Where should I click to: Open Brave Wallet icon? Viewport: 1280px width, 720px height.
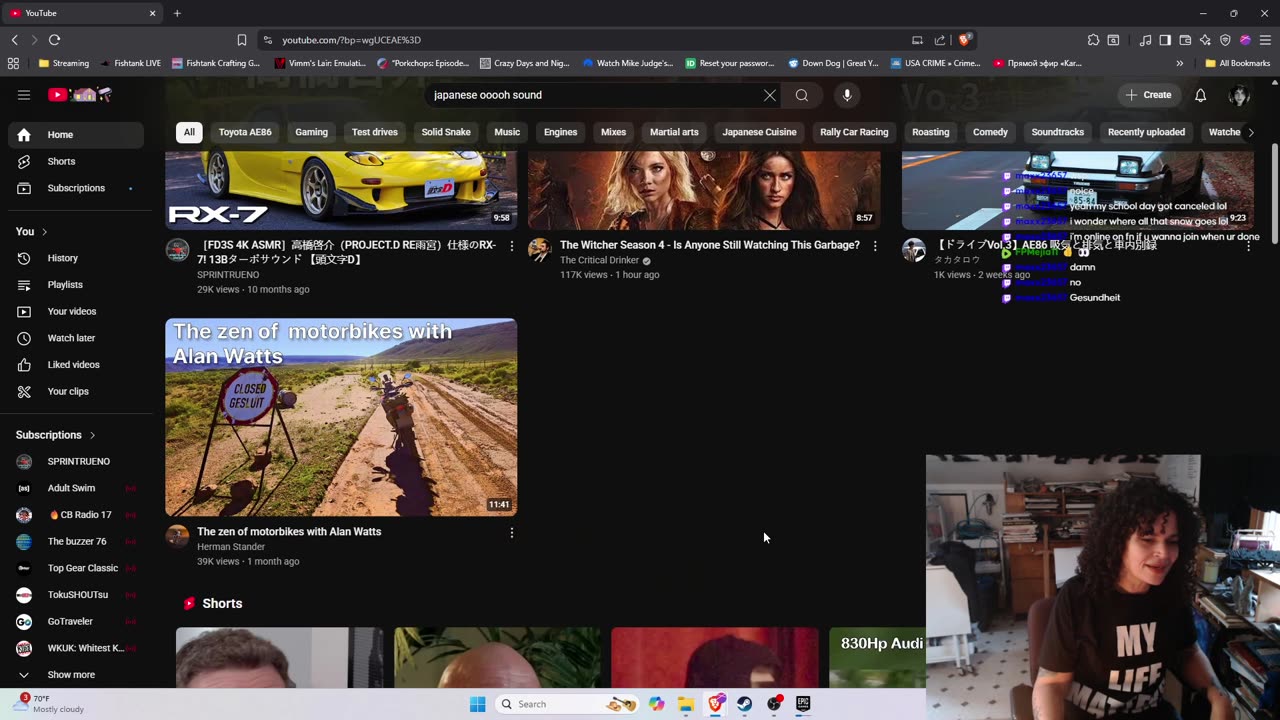coord(1185,40)
